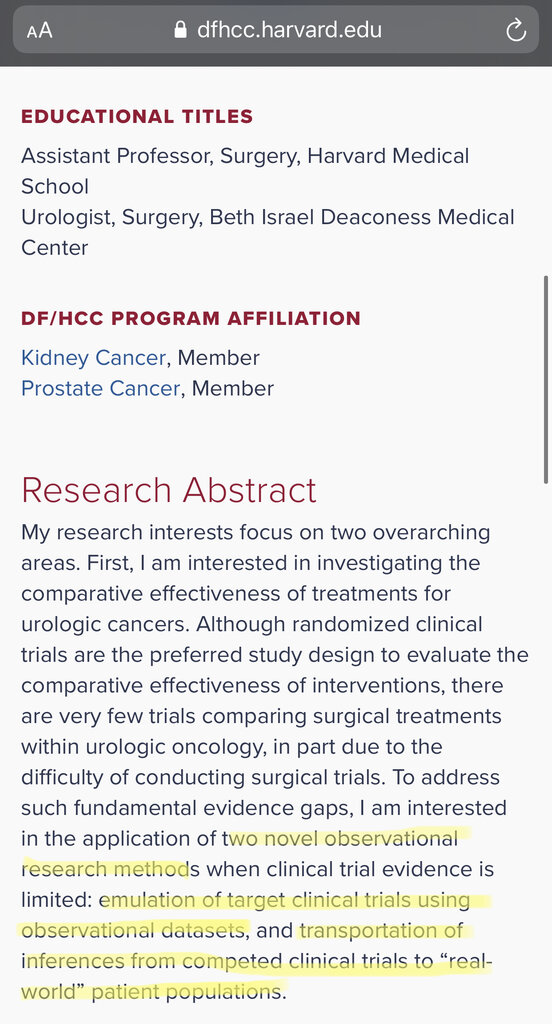Tap the Educational Titles heading
The height and width of the screenshot is (1024, 552).
tap(137, 117)
